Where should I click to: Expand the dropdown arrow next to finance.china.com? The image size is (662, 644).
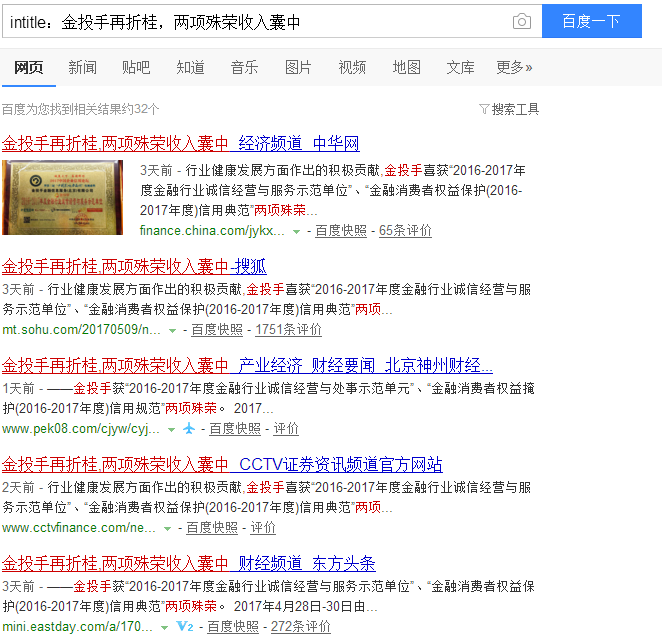point(296,231)
